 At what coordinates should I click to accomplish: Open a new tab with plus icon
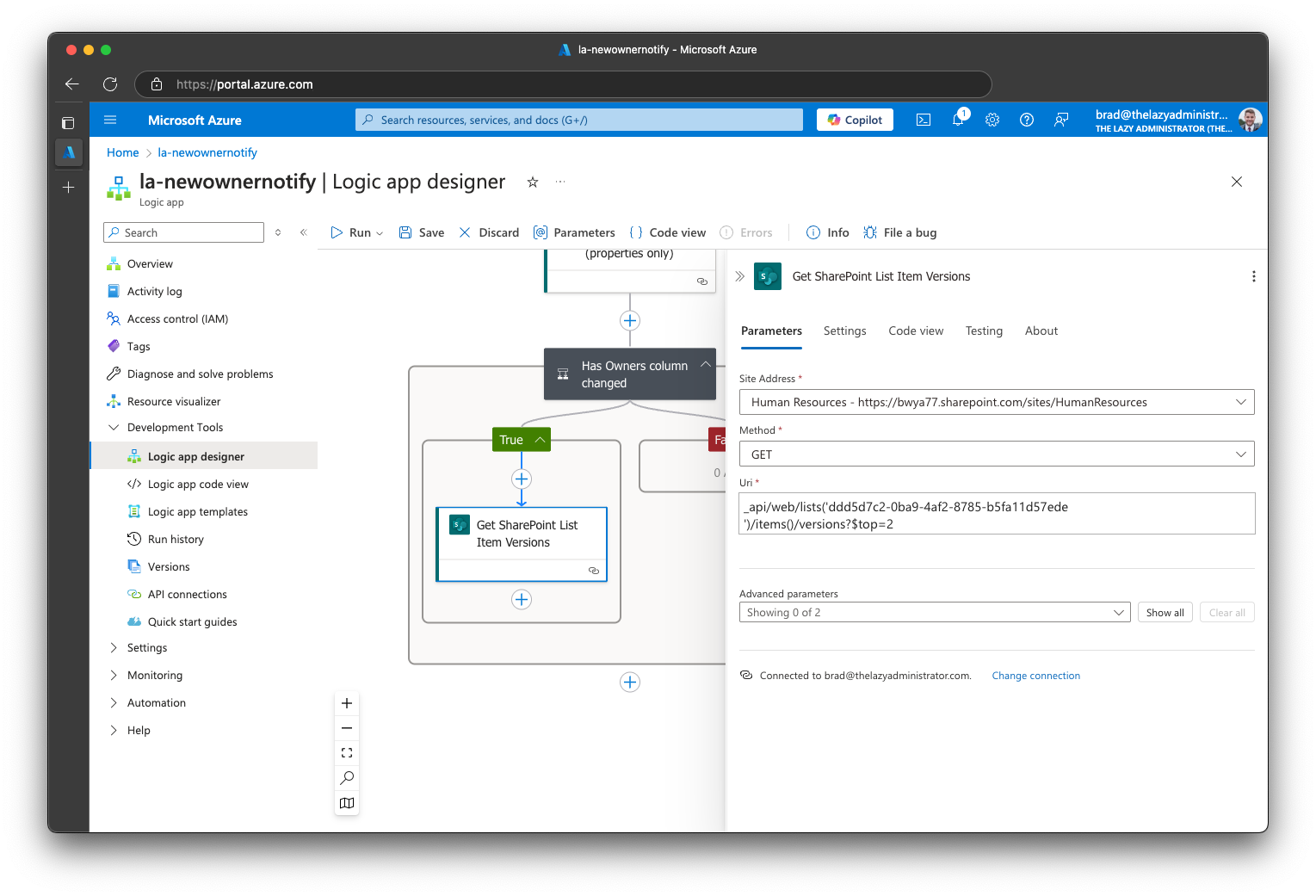69,187
